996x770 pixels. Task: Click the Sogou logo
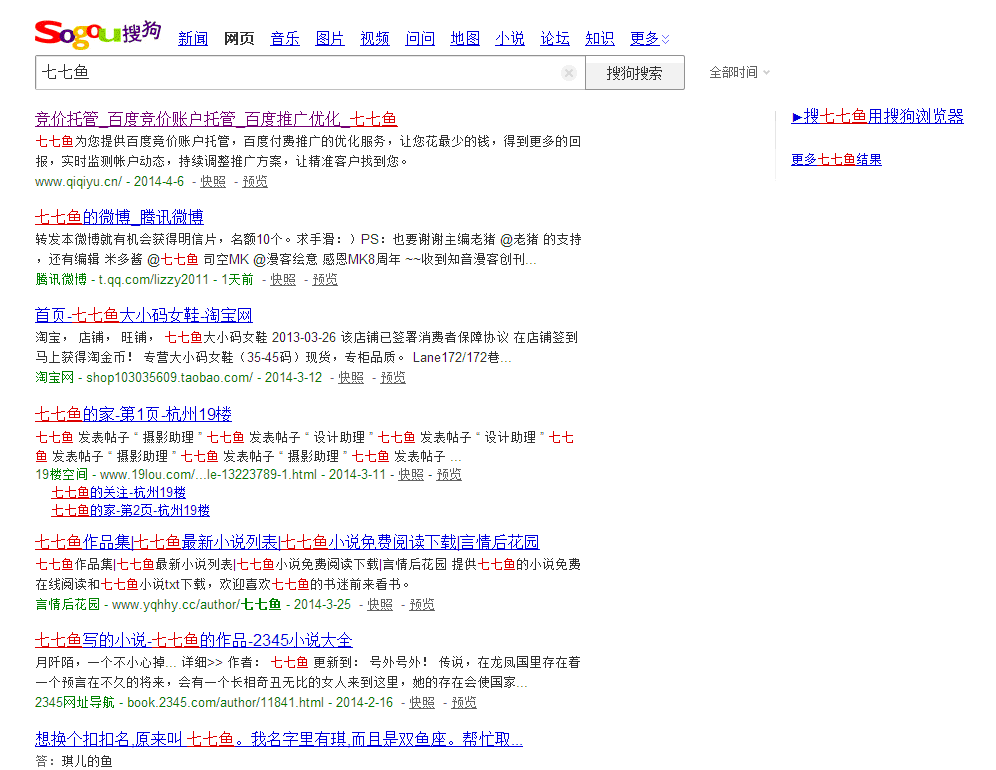[x=98, y=34]
